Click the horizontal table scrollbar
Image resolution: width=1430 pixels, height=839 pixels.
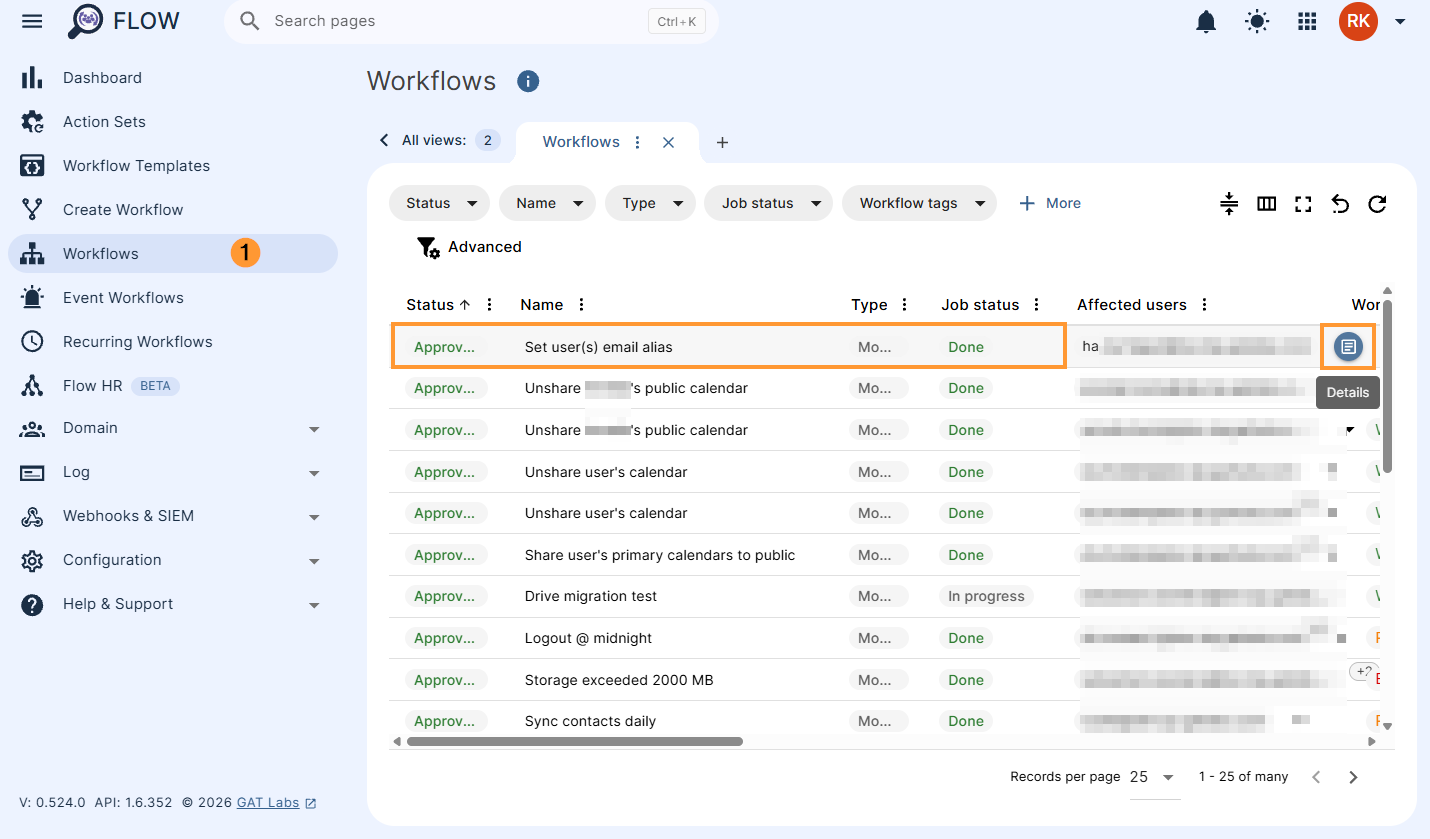[574, 742]
